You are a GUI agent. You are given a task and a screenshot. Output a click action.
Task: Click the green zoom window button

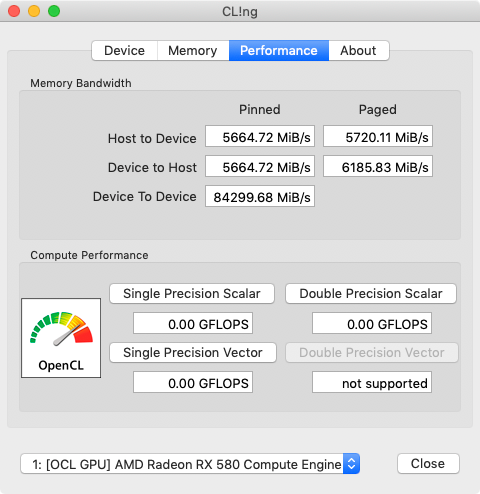(54, 11)
